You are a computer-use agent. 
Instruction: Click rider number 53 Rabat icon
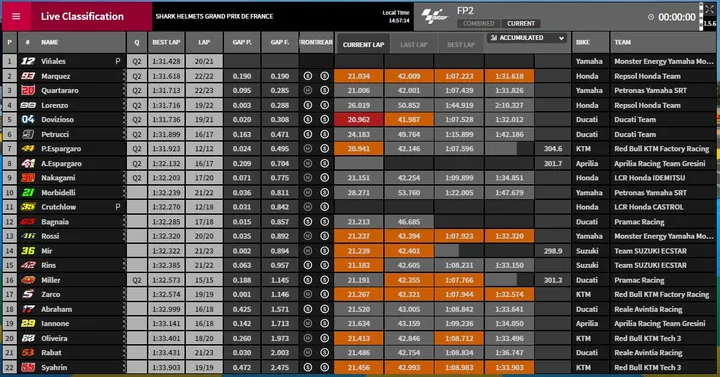click(x=28, y=353)
